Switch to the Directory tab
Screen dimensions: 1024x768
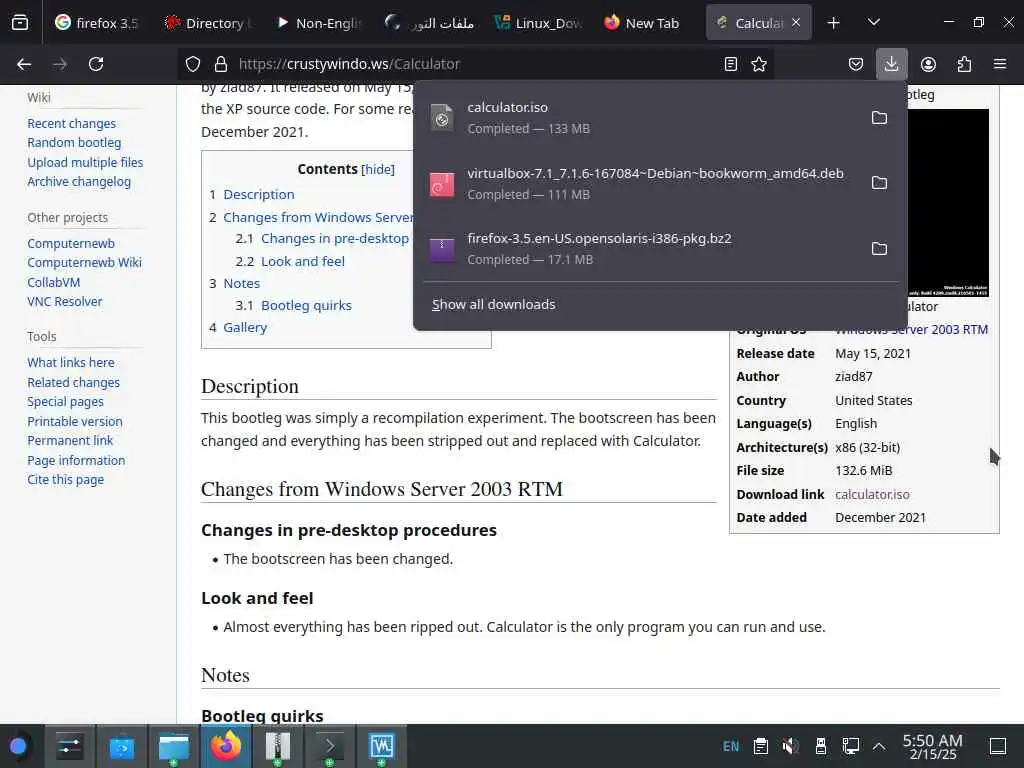[206, 23]
